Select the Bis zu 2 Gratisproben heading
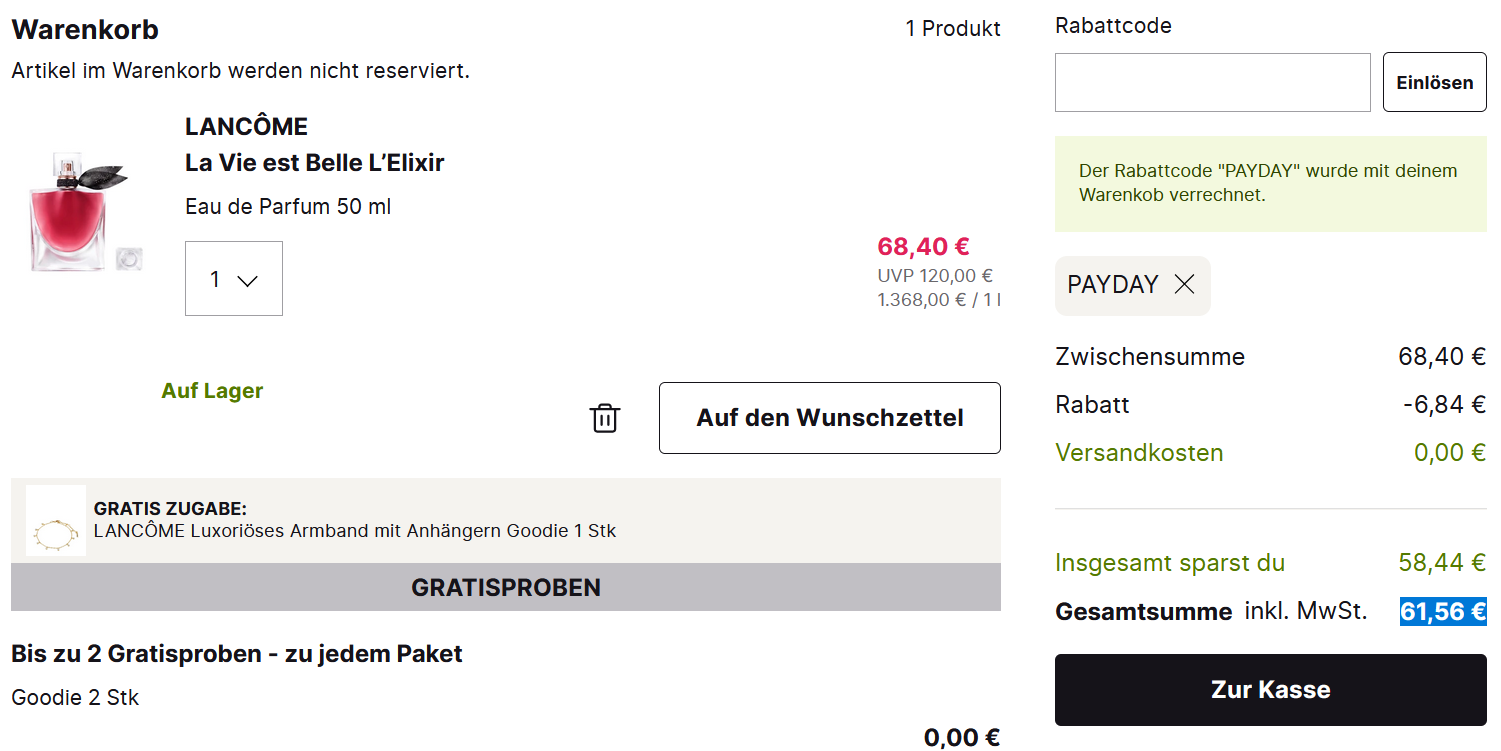Screen dimensions: 1501x751 [x=237, y=654]
